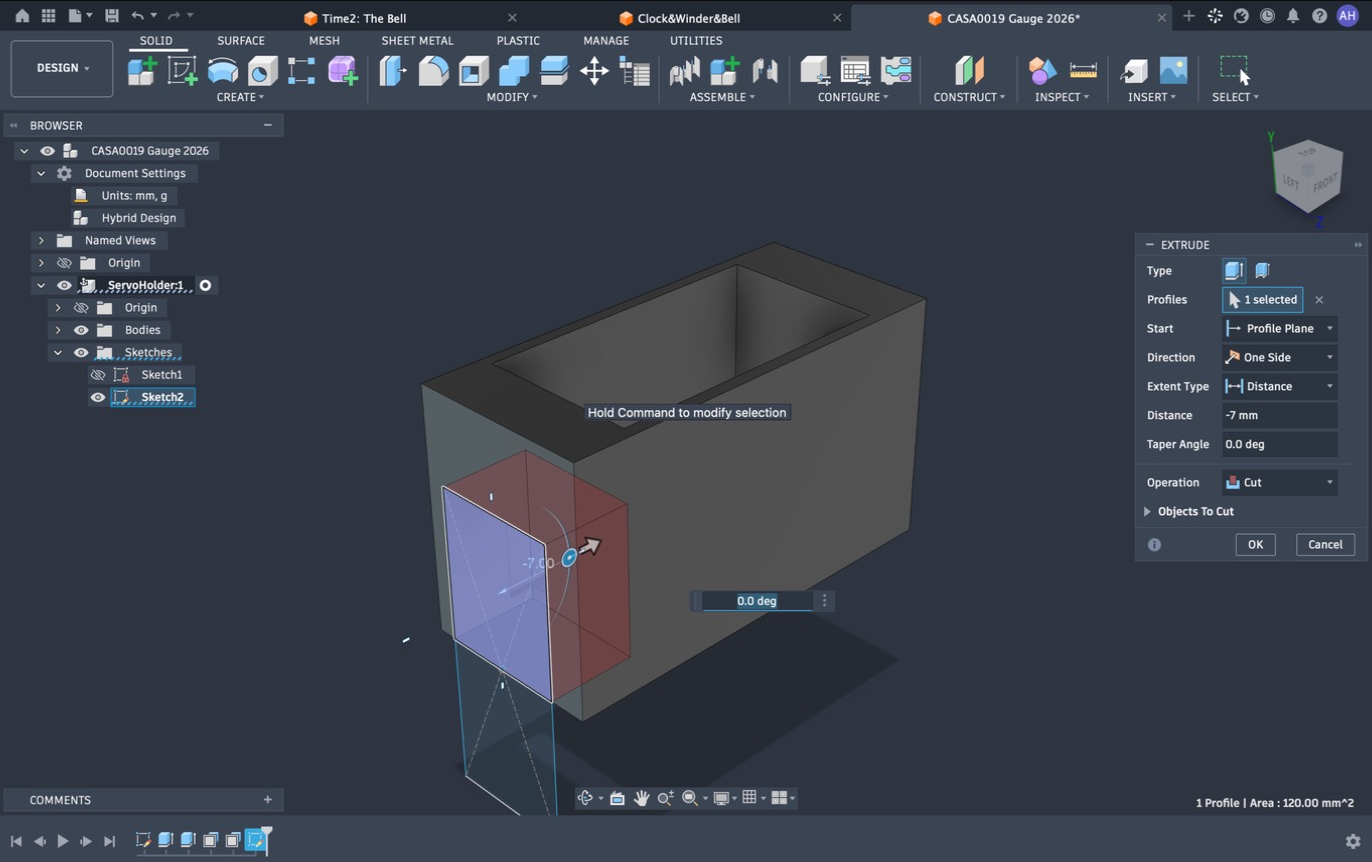Click the Move/Copy arrows icon
This screenshot has width=1372, height=862.
[594, 70]
